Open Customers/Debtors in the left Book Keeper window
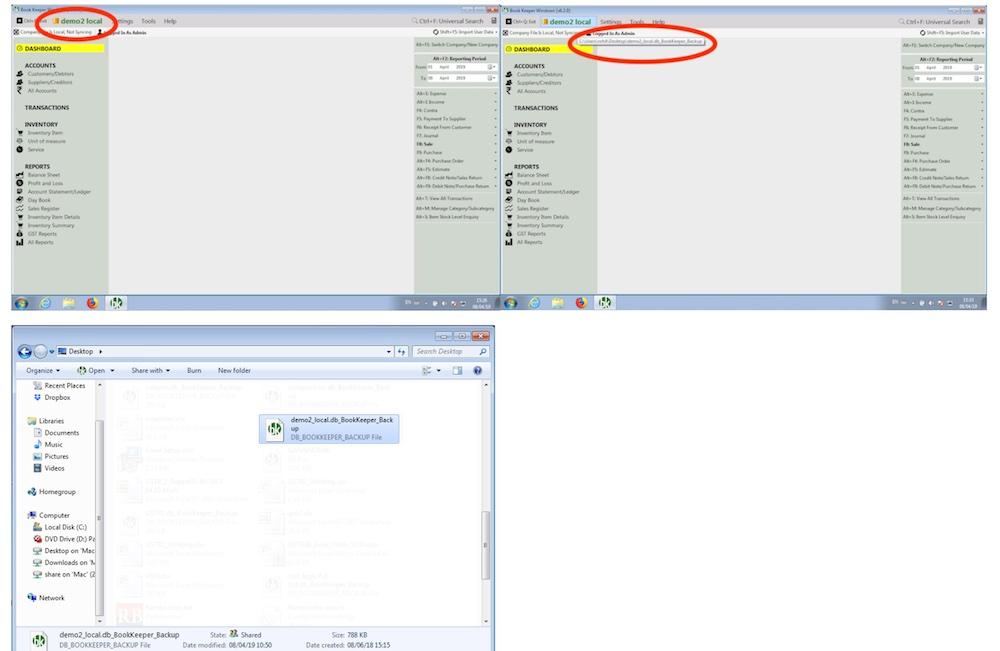This screenshot has width=1000, height=651. point(50,74)
